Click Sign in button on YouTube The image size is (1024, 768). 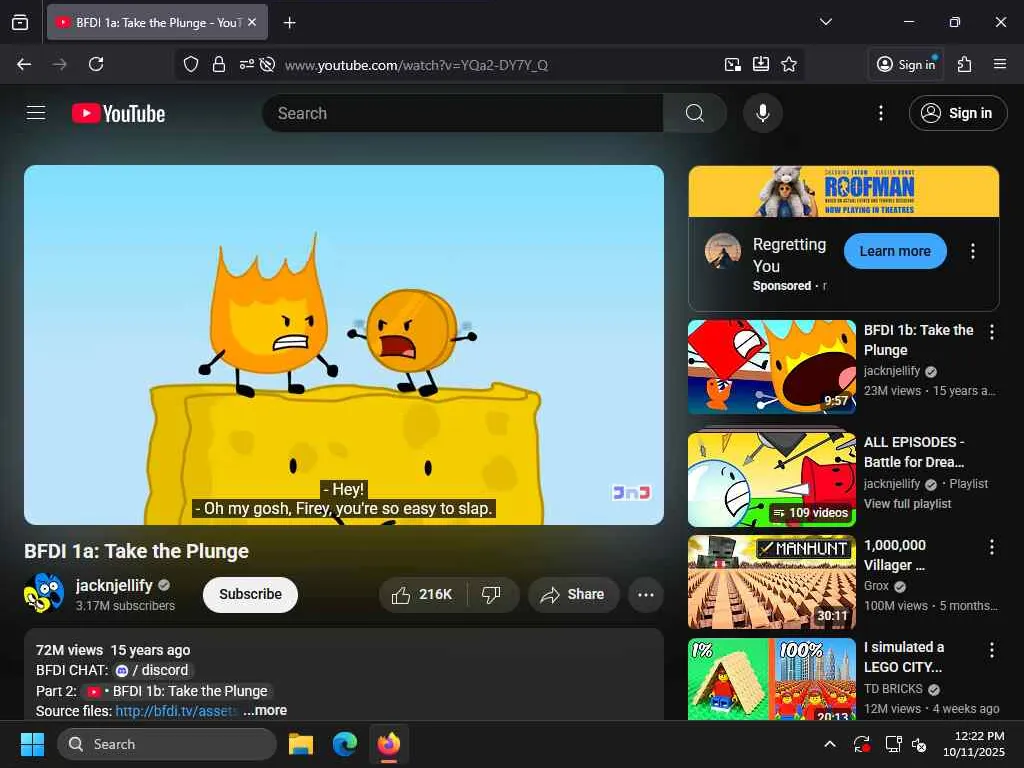(957, 113)
